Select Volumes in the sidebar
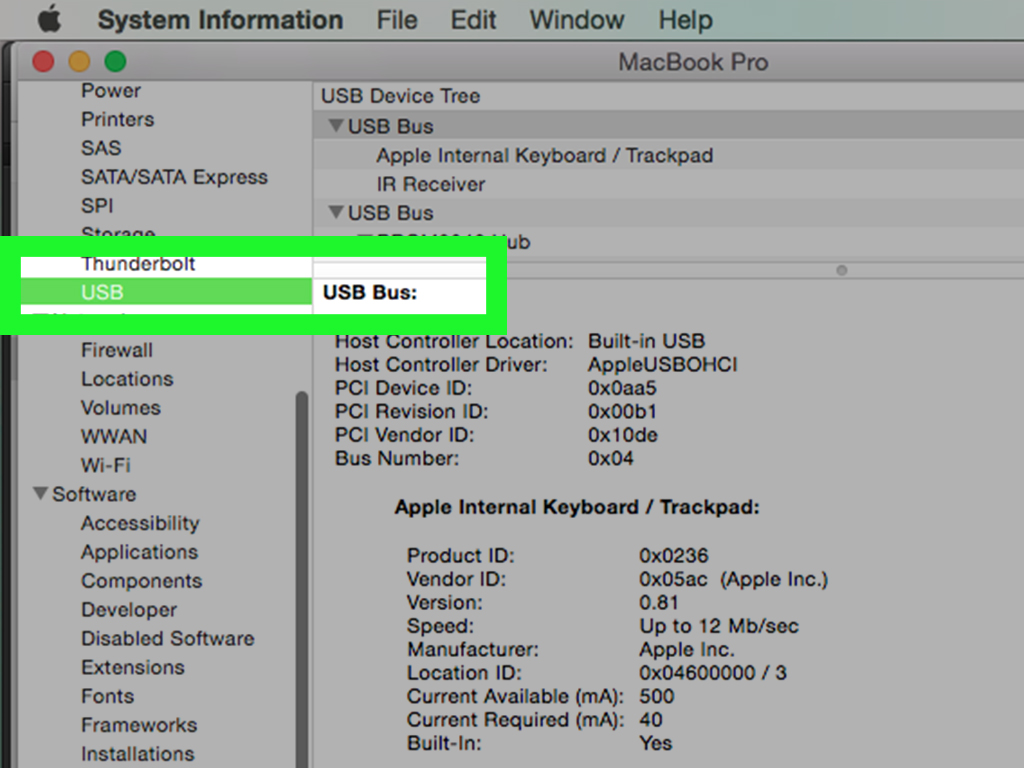Viewport: 1024px width, 768px height. point(121,408)
